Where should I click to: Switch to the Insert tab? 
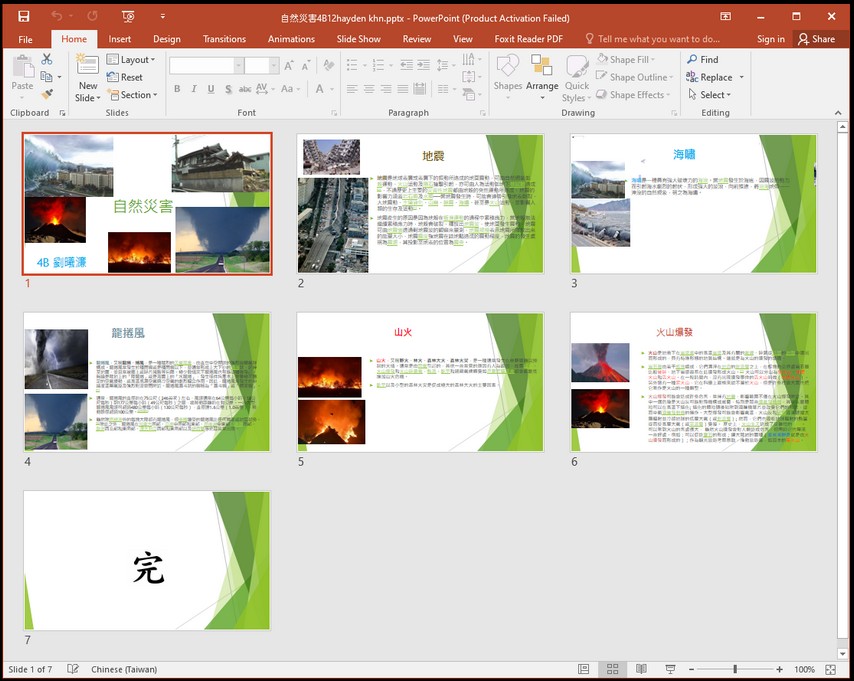[x=119, y=39]
